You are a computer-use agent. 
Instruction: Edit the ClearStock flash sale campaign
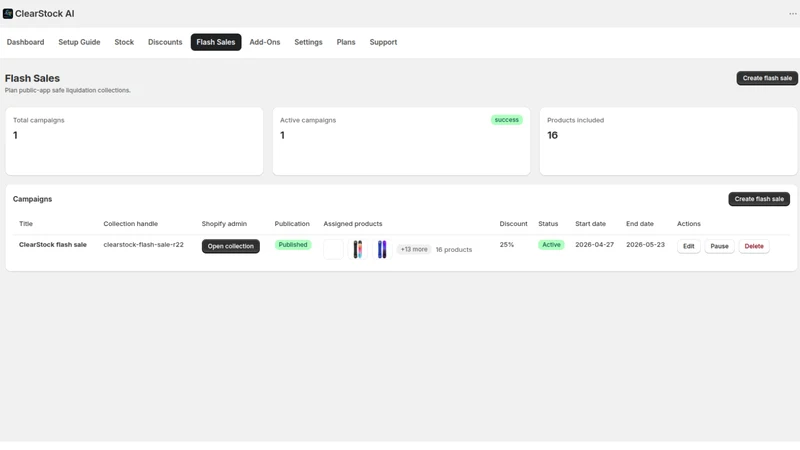[x=688, y=246]
